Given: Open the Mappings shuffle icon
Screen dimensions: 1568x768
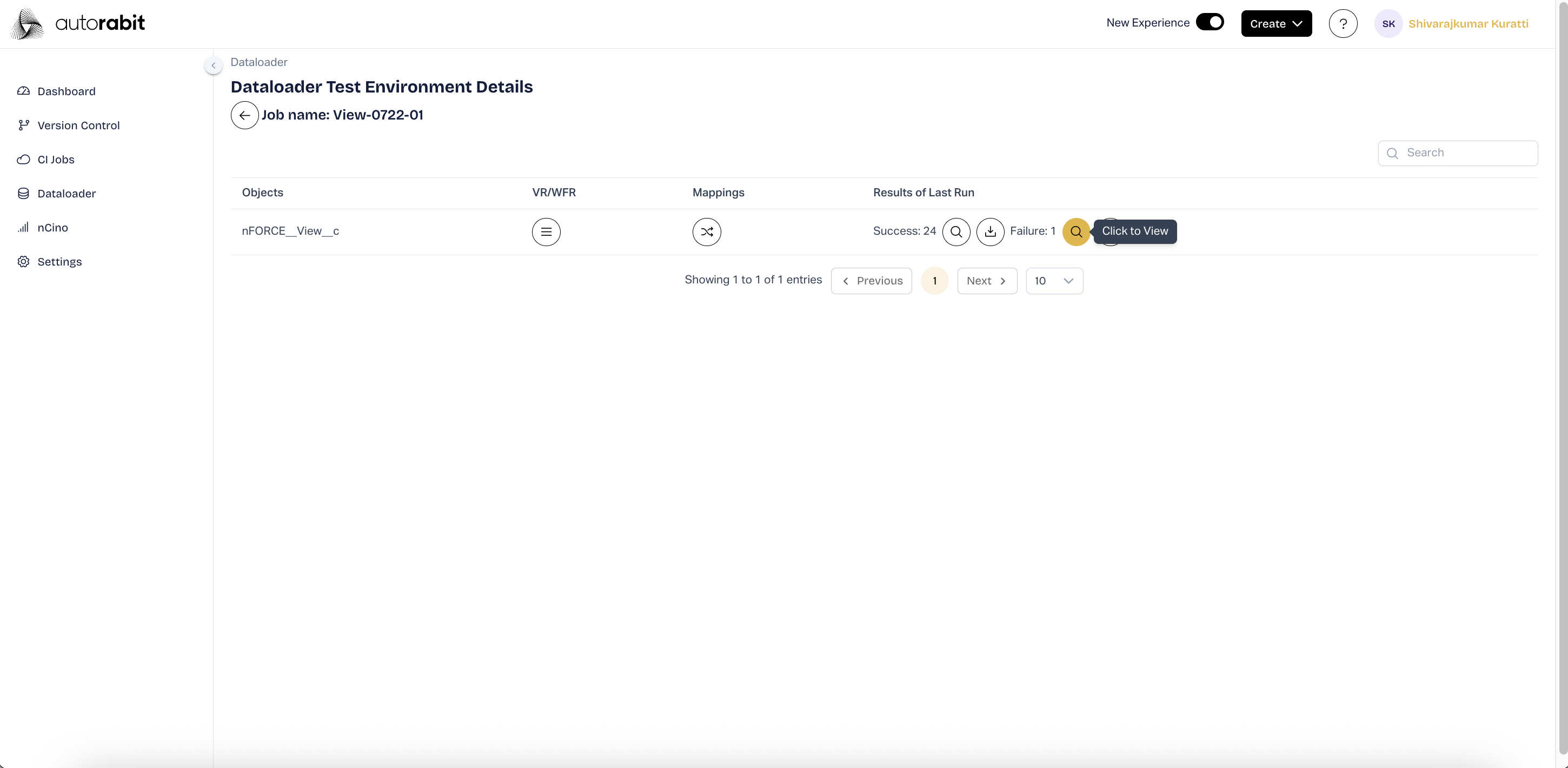Looking at the screenshot, I should tap(706, 231).
